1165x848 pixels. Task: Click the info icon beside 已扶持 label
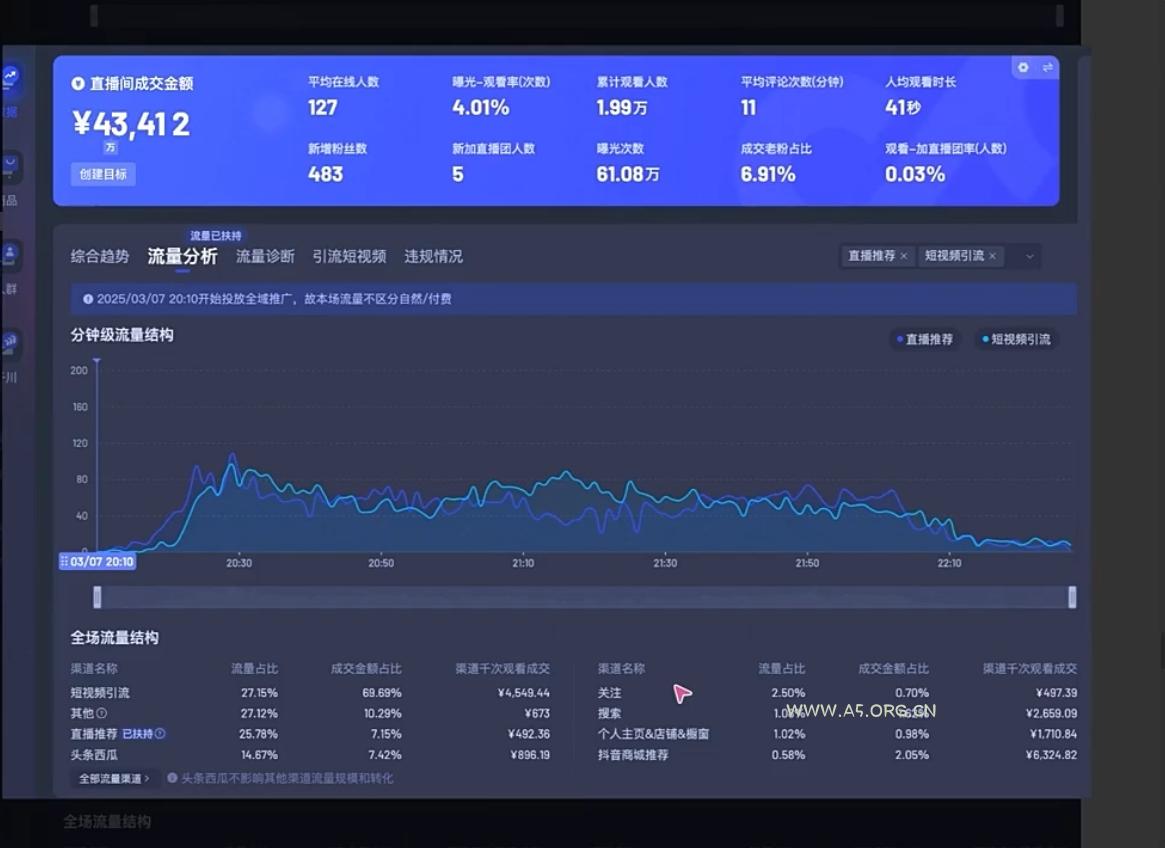tap(160, 734)
